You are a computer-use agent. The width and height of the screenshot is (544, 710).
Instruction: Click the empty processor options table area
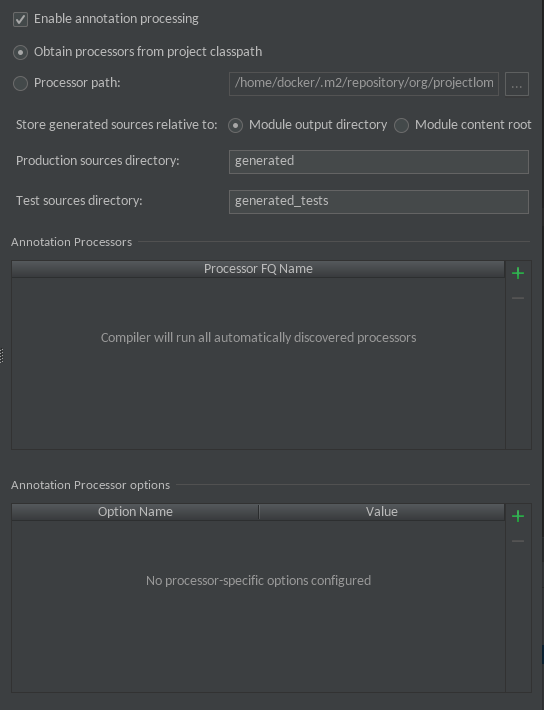258,606
